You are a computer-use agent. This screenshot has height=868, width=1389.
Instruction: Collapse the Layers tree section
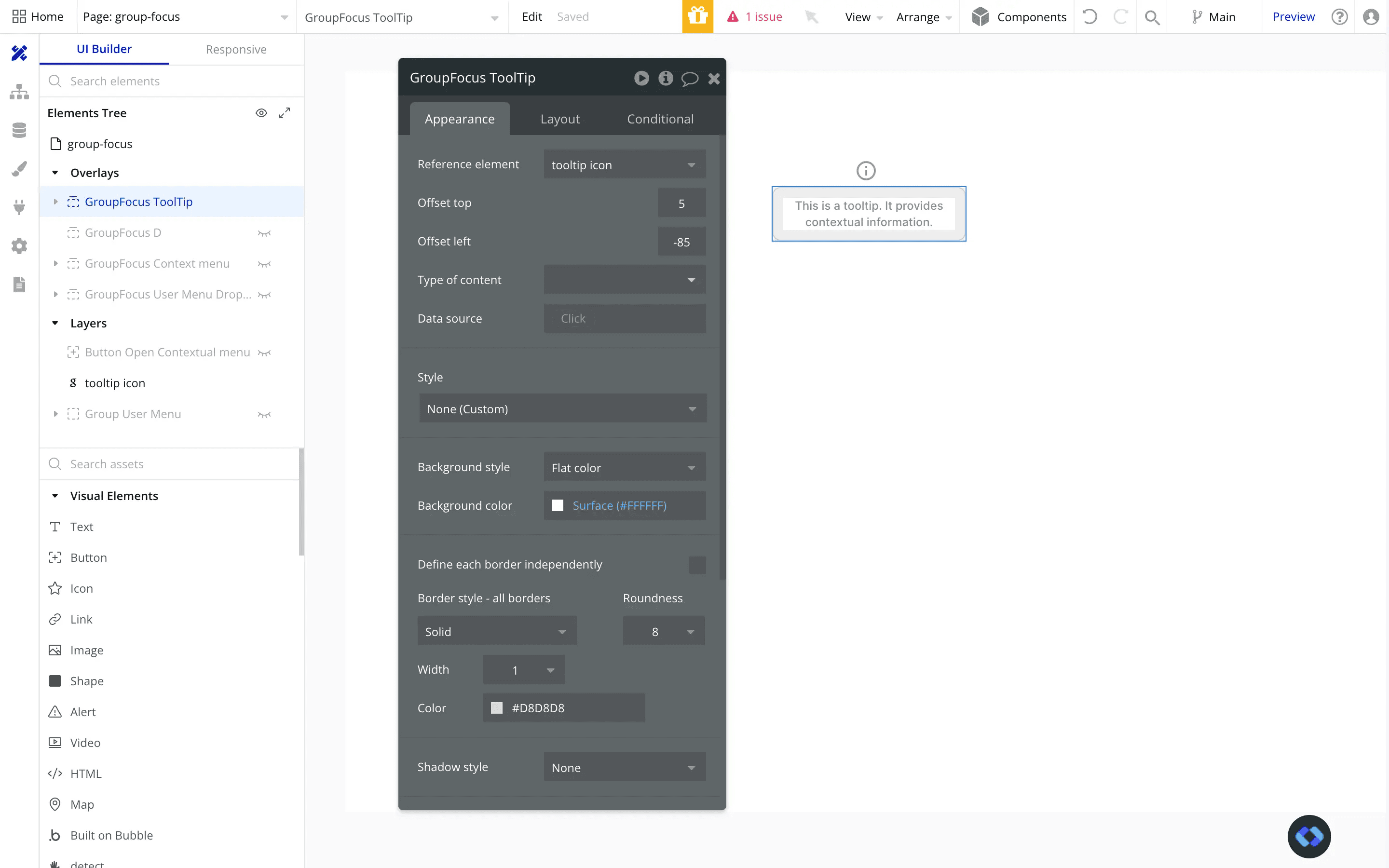tap(55, 323)
